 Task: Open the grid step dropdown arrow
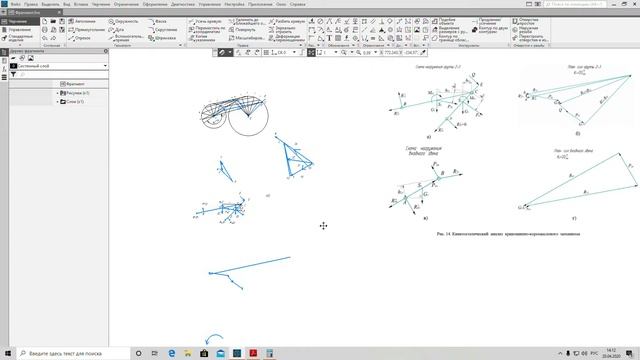[x=294, y=53]
